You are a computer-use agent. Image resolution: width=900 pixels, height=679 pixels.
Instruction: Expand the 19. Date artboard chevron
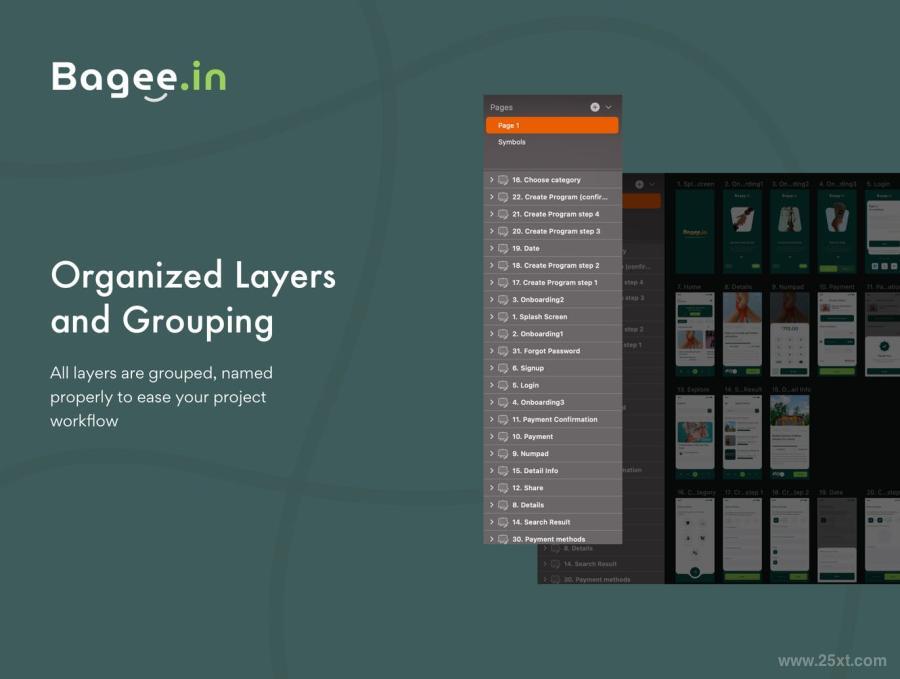(x=492, y=248)
